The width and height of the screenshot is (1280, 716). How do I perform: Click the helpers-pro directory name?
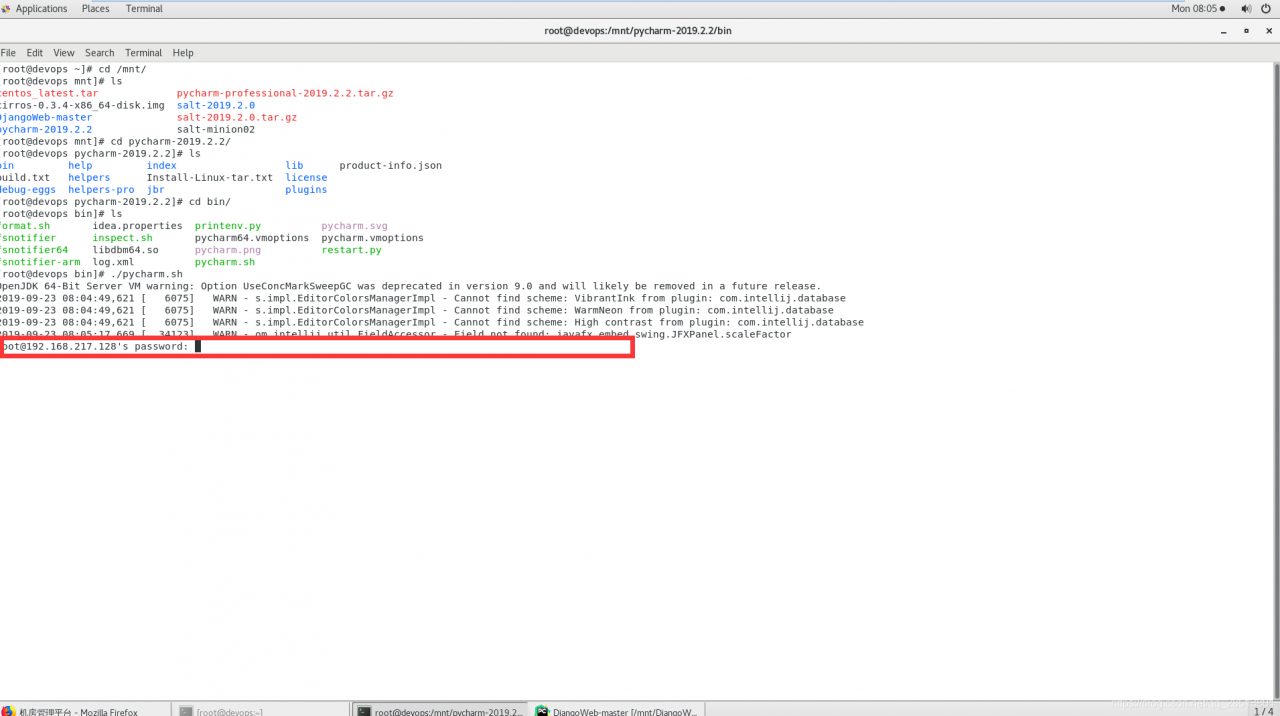(x=101, y=189)
